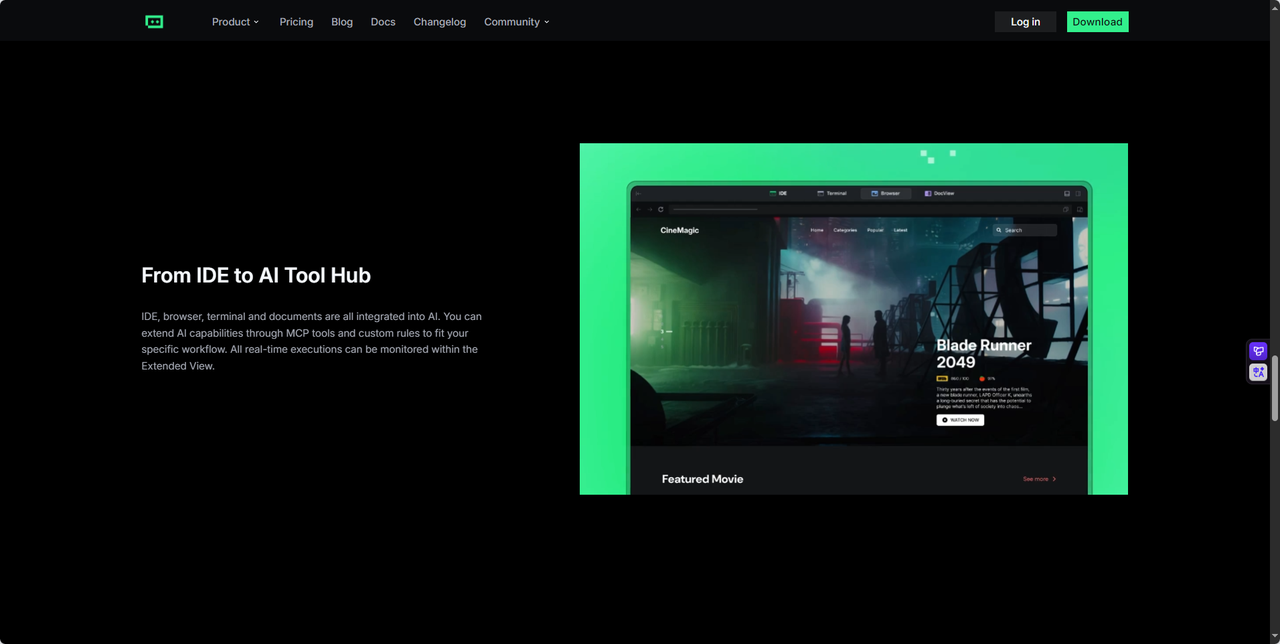Image resolution: width=1280 pixels, height=644 pixels.
Task: Open the purple floating assistant icon
Action: (1258, 351)
